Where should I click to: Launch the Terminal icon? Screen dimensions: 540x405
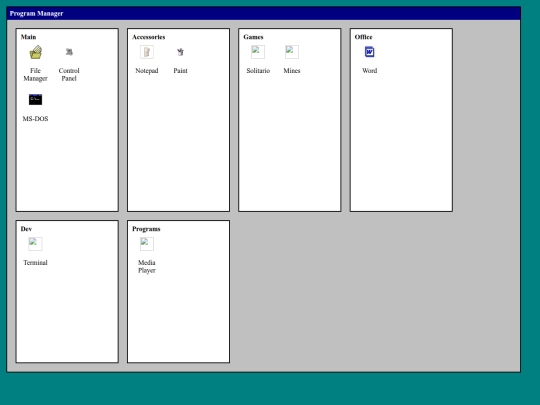(x=35, y=244)
